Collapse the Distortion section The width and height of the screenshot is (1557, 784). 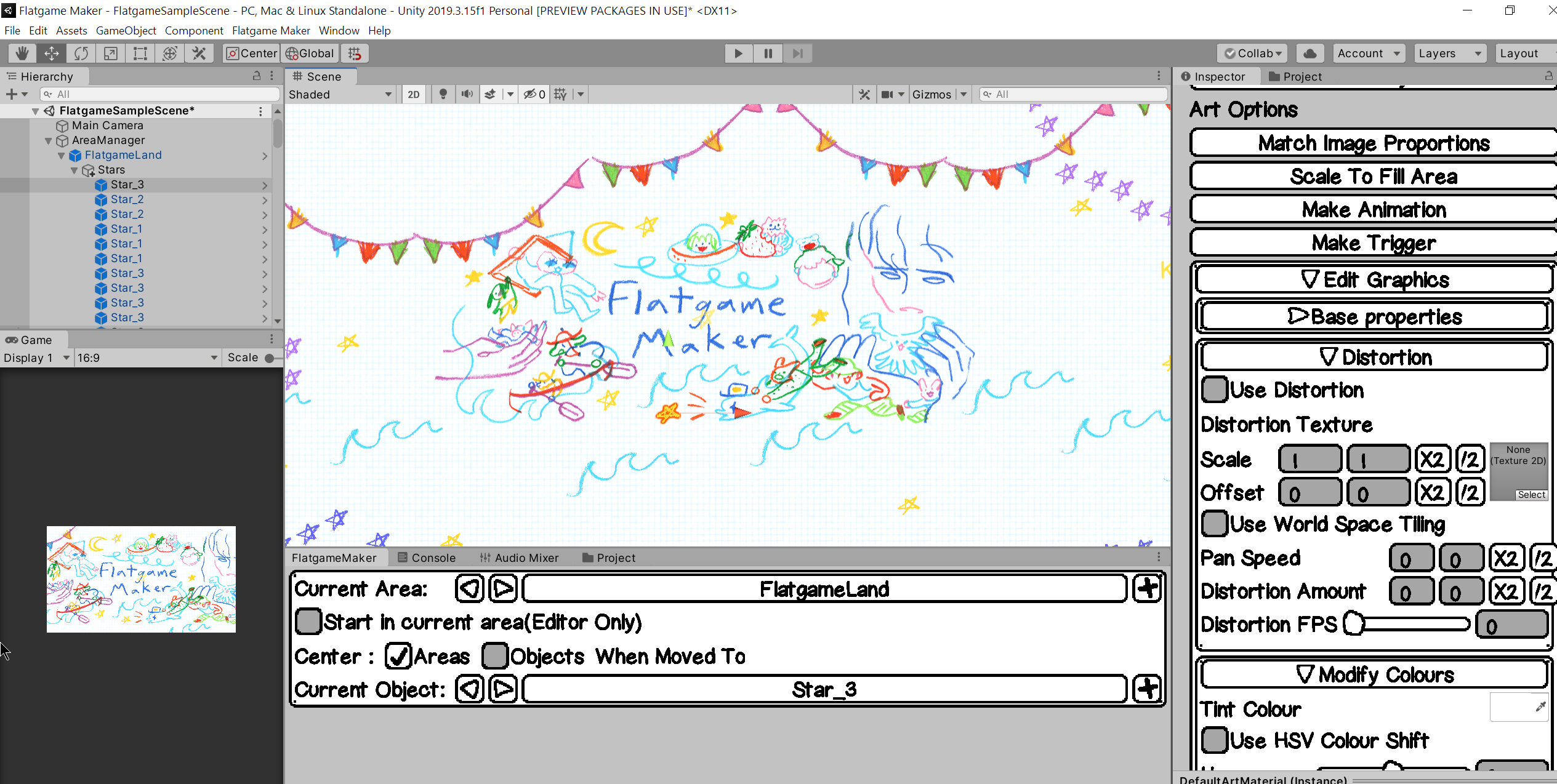coord(1374,357)
